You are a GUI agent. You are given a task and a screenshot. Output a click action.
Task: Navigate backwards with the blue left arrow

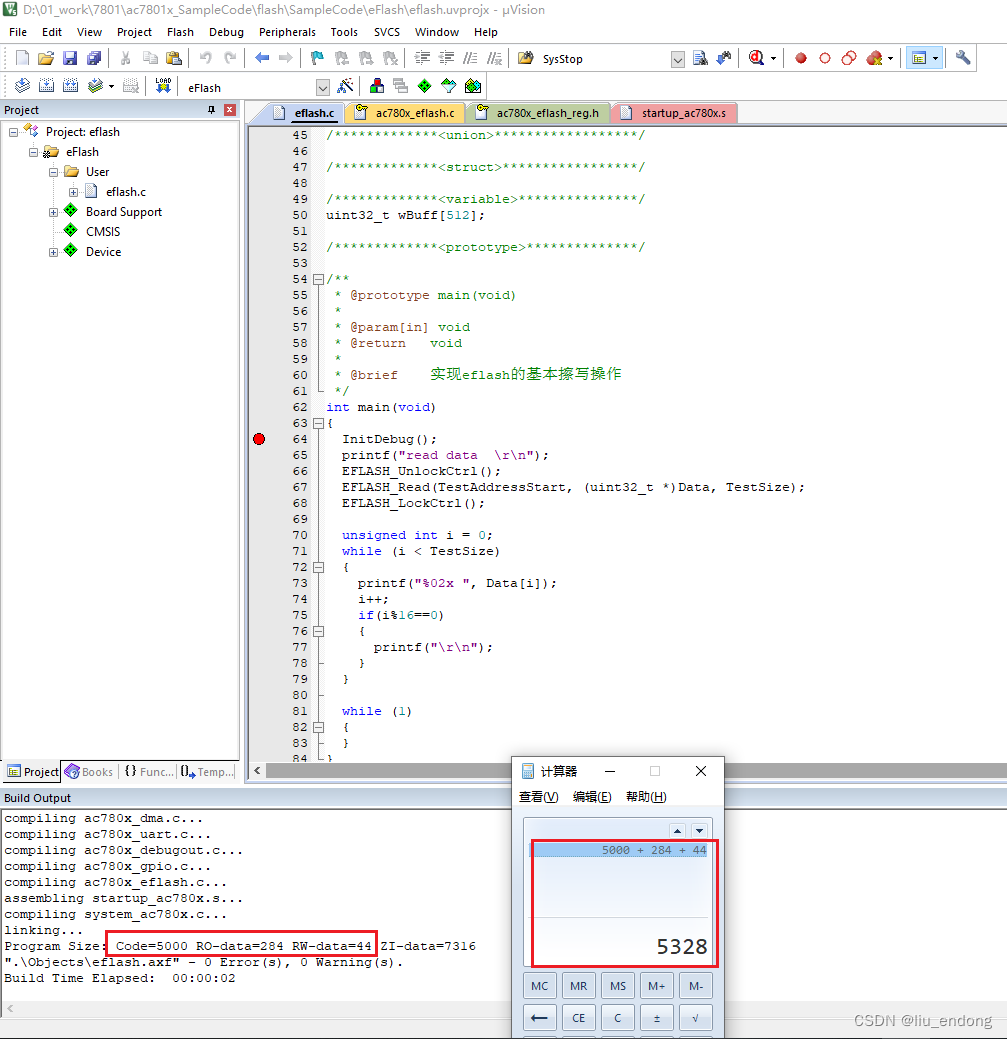(262, 58)
